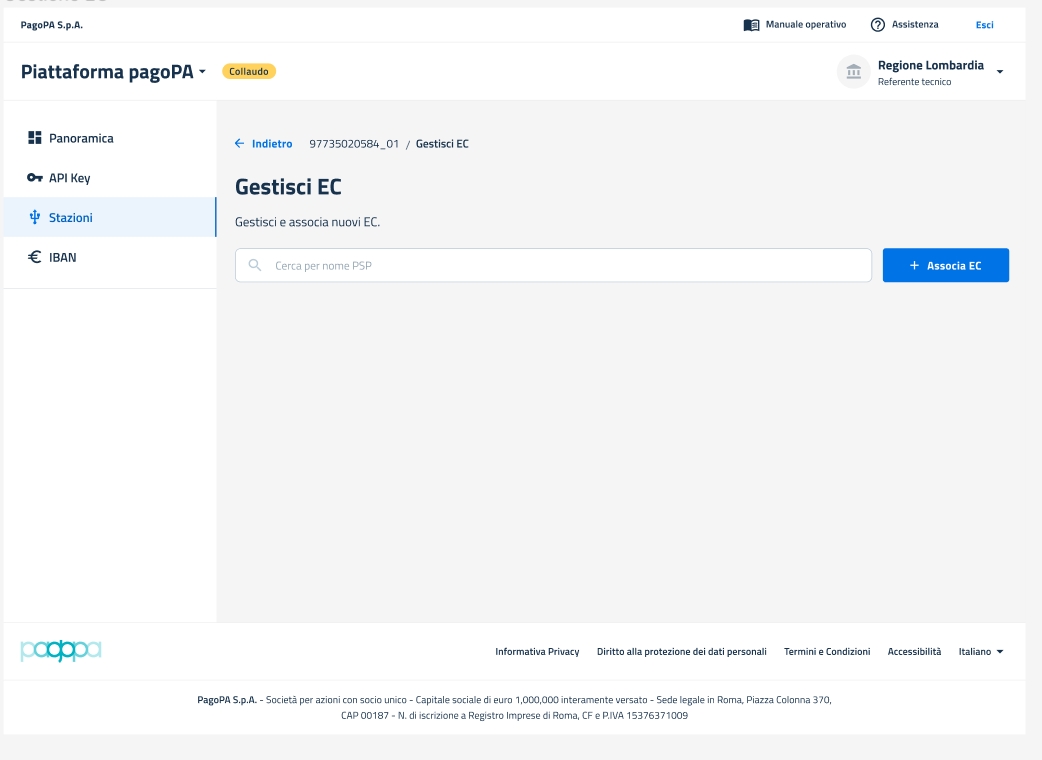This screenshot has height=760, width=1042.
Task: Select IBAN in the sidebar
Action: [x=63, y=257]
